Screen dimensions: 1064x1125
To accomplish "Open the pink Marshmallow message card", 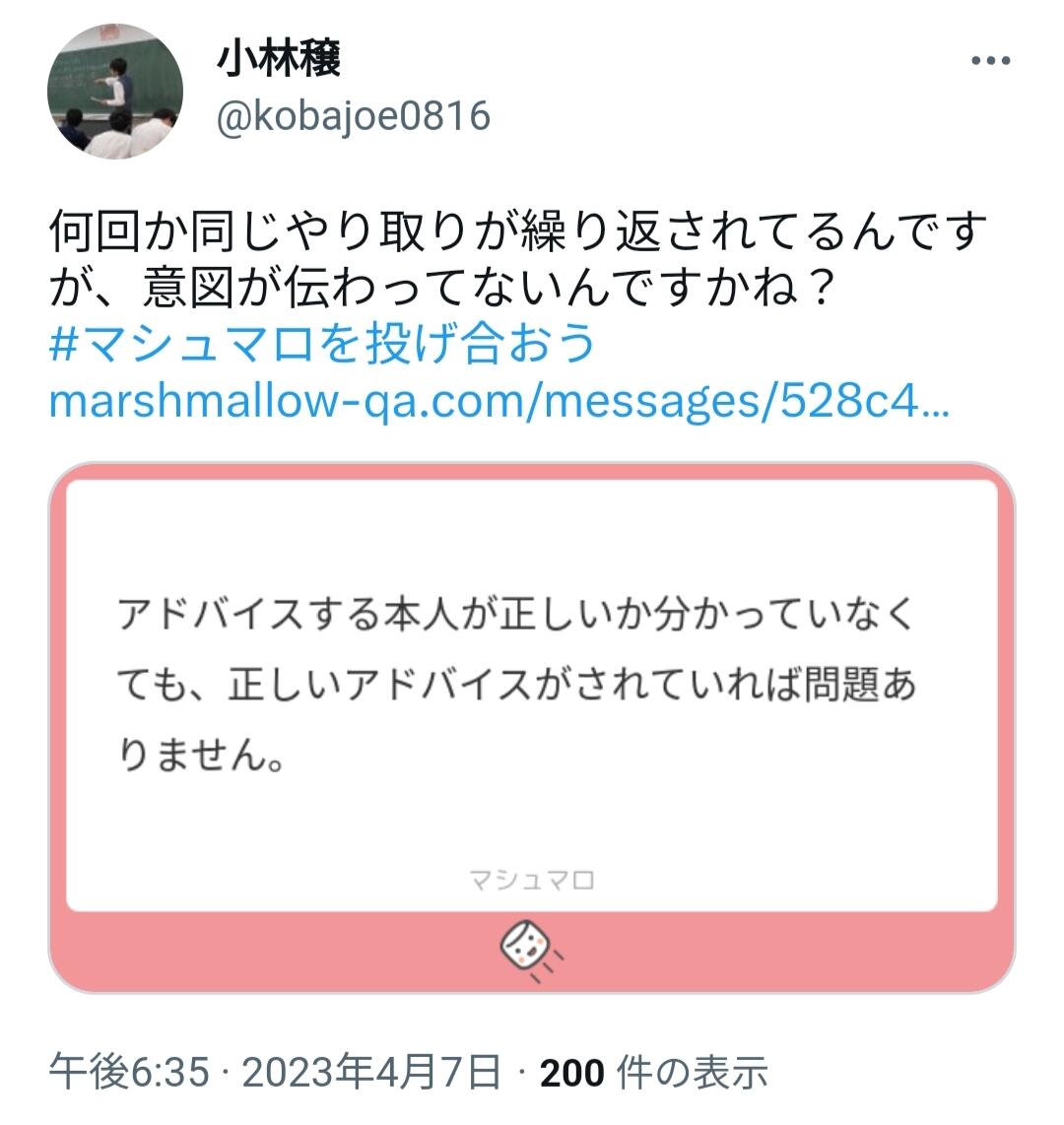I will (x=532, y=728).
